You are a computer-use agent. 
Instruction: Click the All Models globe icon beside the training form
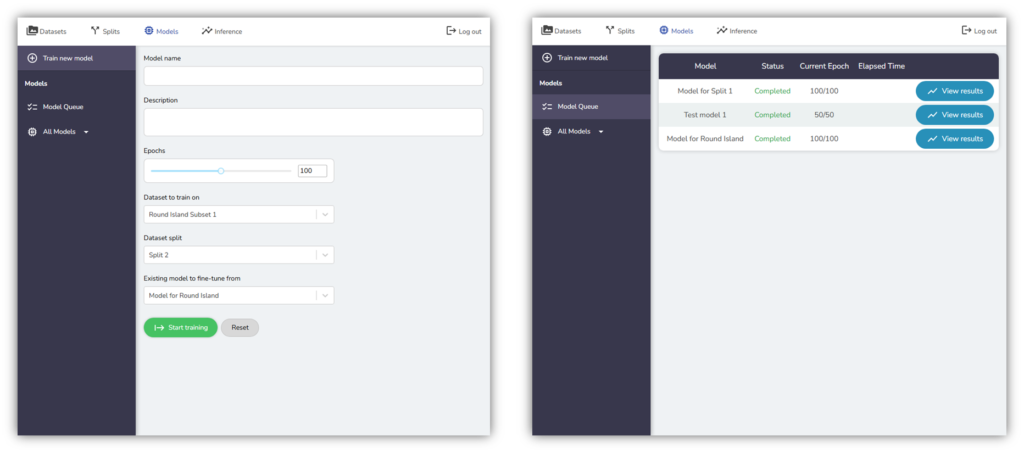pyautogui.click(x=32, y=132)
